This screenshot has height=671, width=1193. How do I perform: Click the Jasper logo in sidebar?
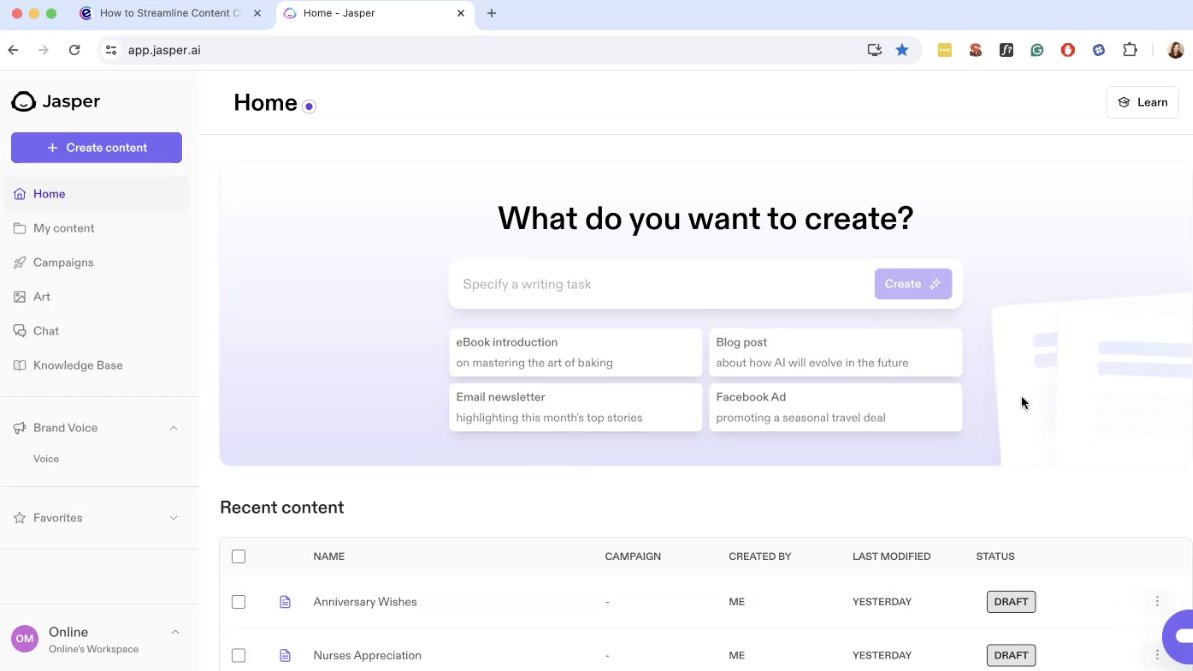[55, 101]
